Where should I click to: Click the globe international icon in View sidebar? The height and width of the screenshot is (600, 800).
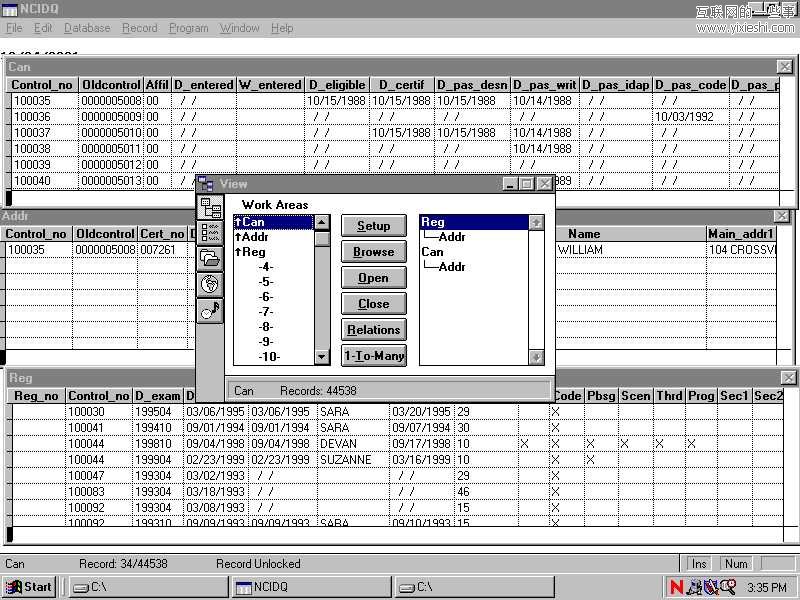coord(210,284)
